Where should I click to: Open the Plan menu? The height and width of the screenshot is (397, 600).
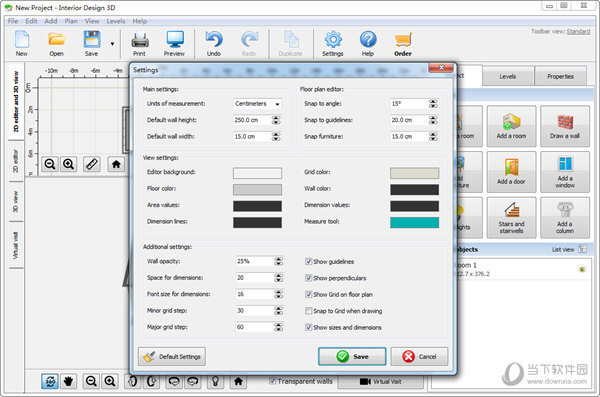pos(71,21)
